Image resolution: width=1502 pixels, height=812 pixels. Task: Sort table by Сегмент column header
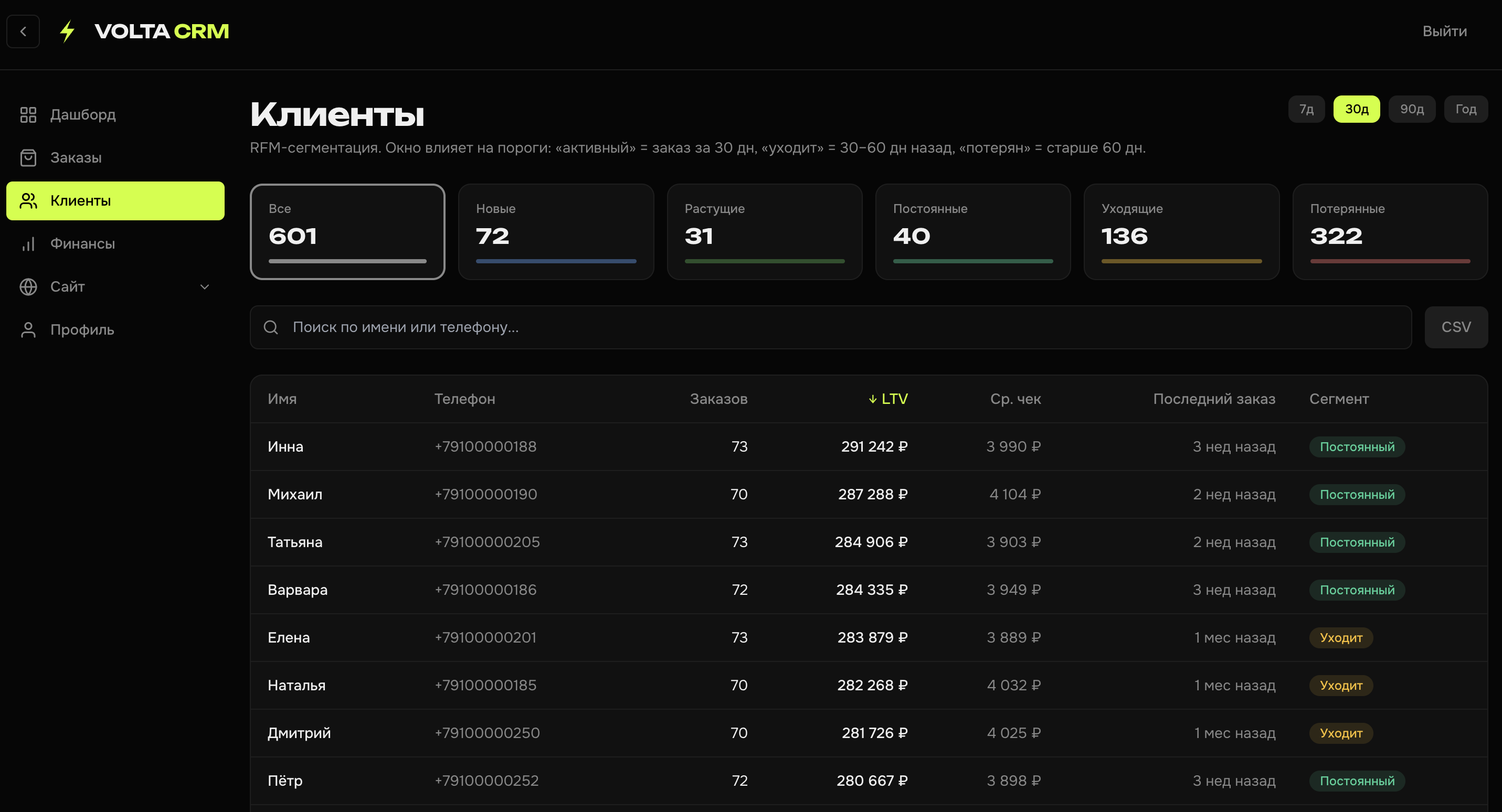point(1339,399)
